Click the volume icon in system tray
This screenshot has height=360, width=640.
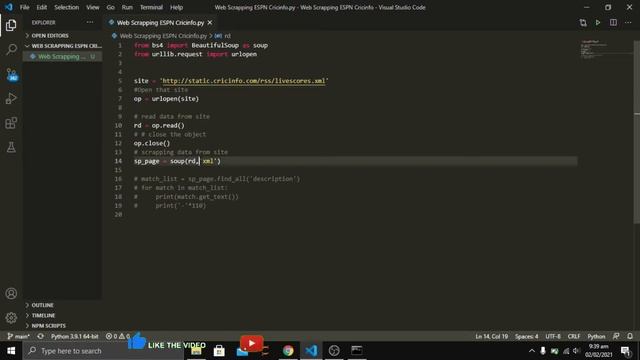coord(576,351)
